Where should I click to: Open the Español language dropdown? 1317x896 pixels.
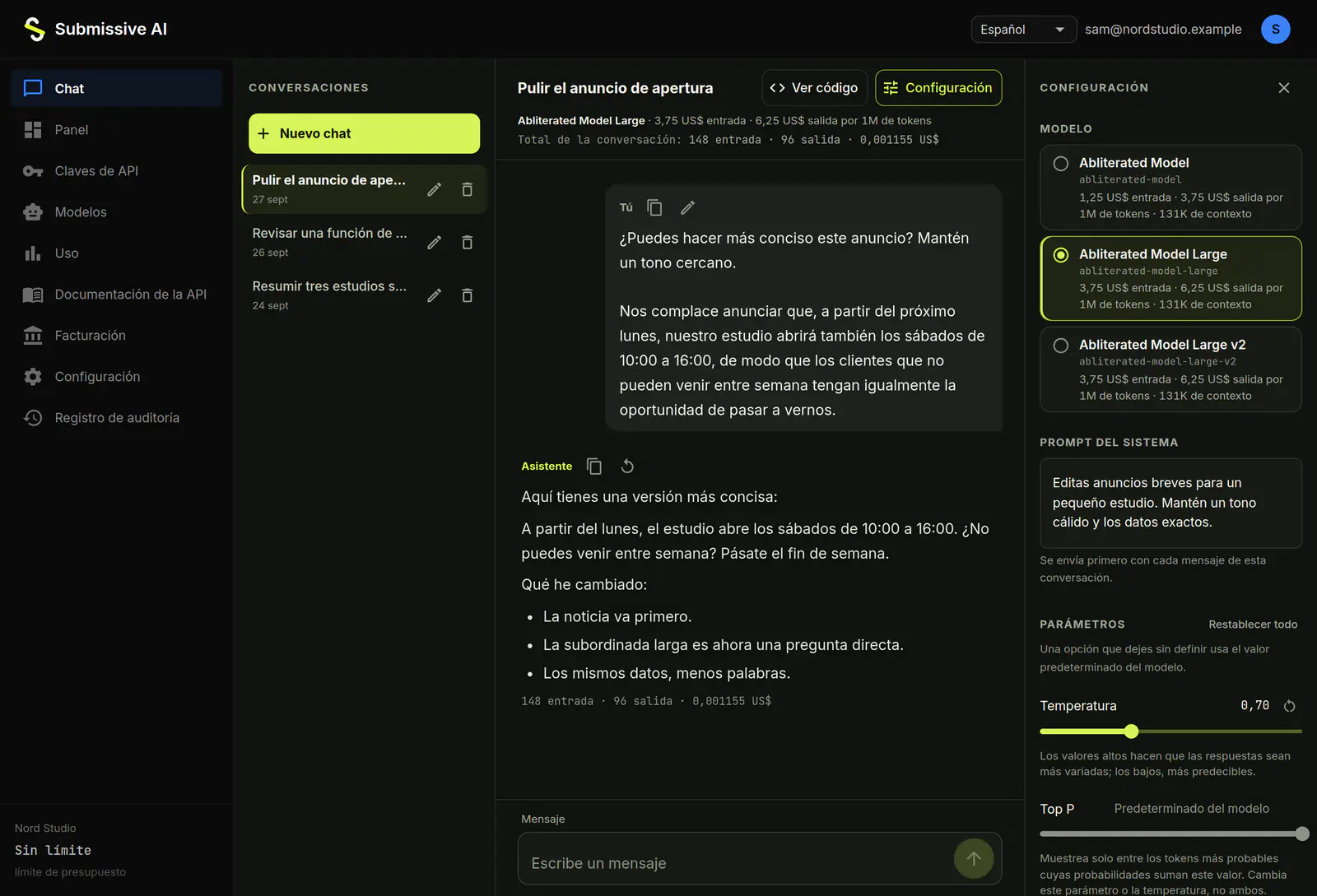pos(1023,30)
